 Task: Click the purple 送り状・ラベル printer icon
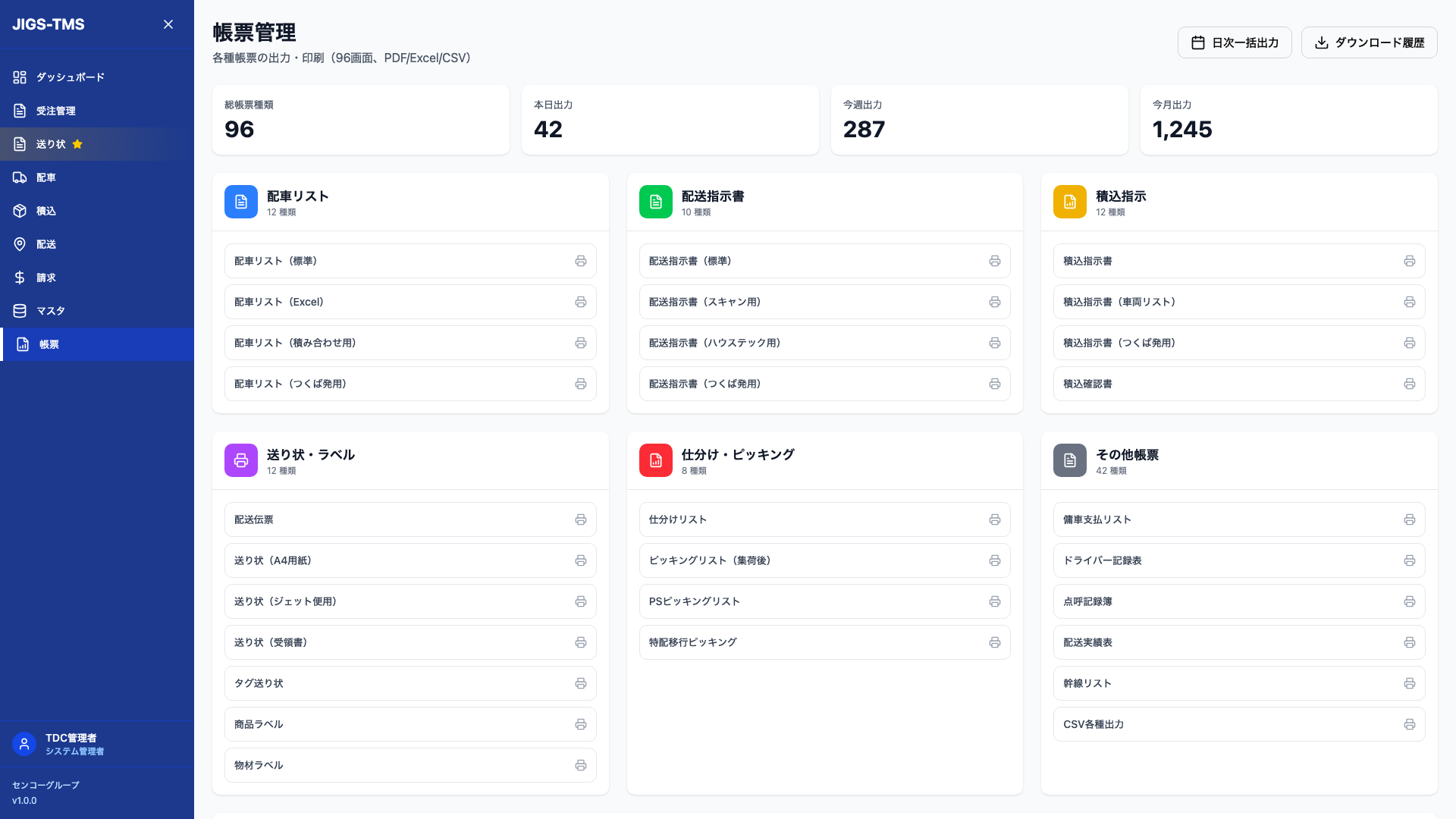tap(241, 460)
